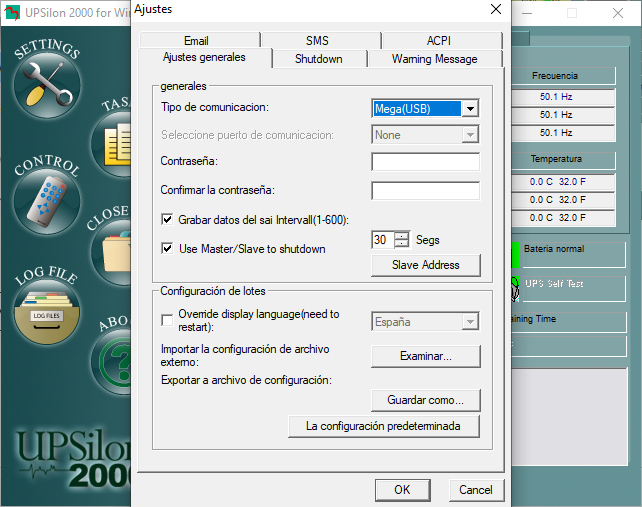The image size is (642, 507).
Task: Decrease interval seconds with down arrow
Action: tap(402, 244)
